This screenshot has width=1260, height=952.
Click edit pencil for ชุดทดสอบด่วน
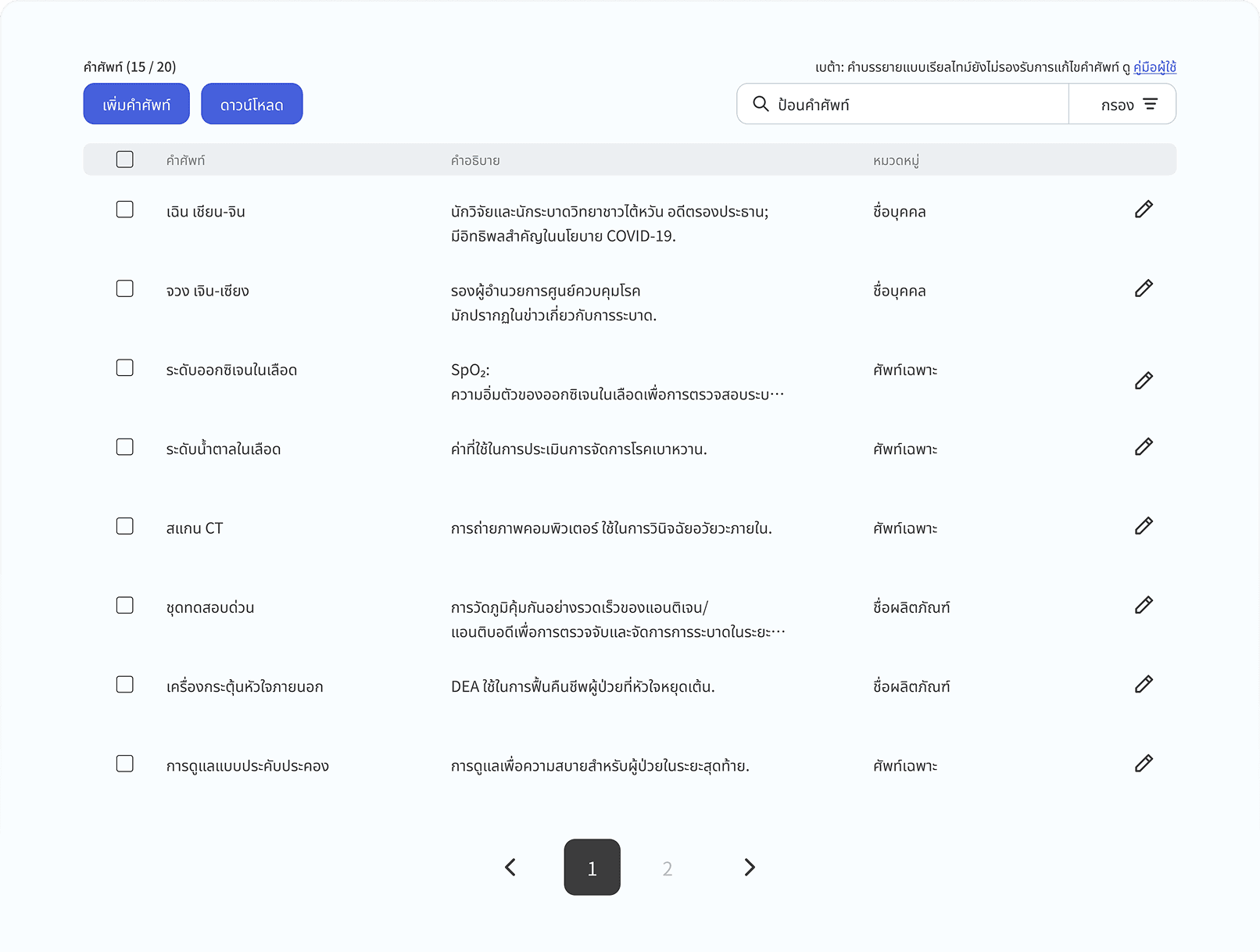(1144, 605)
